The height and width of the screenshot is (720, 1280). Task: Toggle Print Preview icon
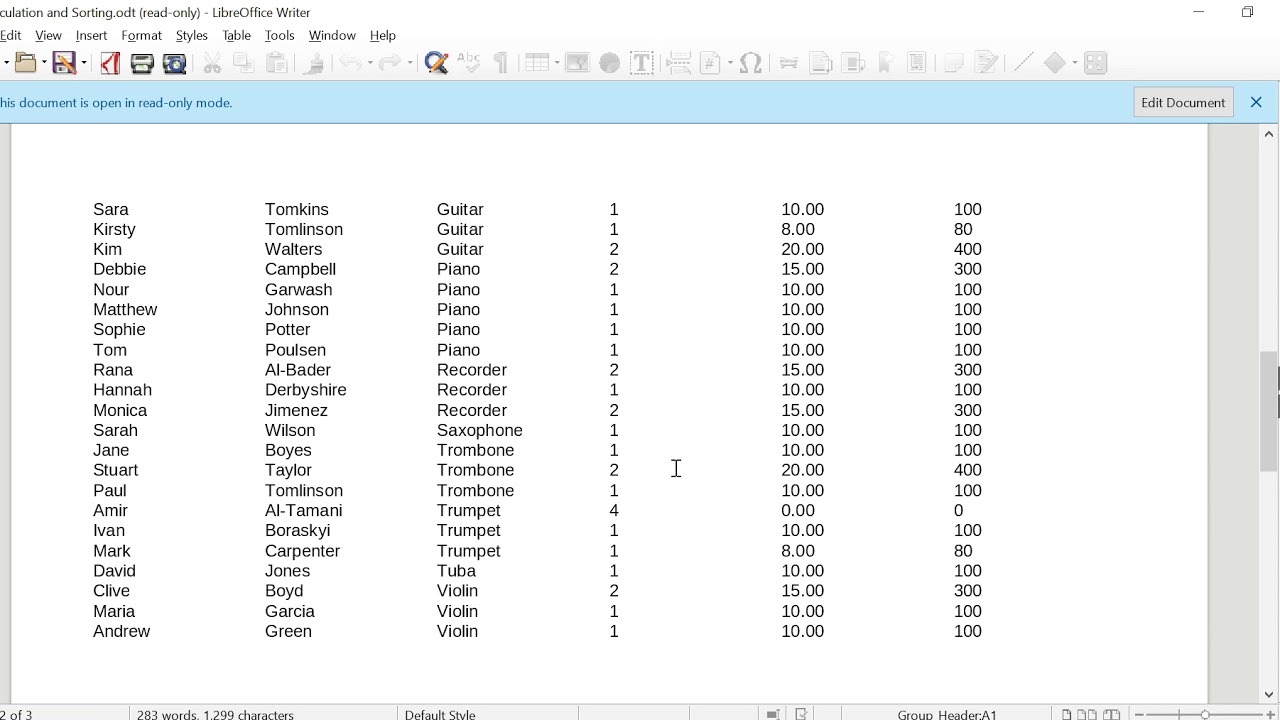click(x=175, y=63)
